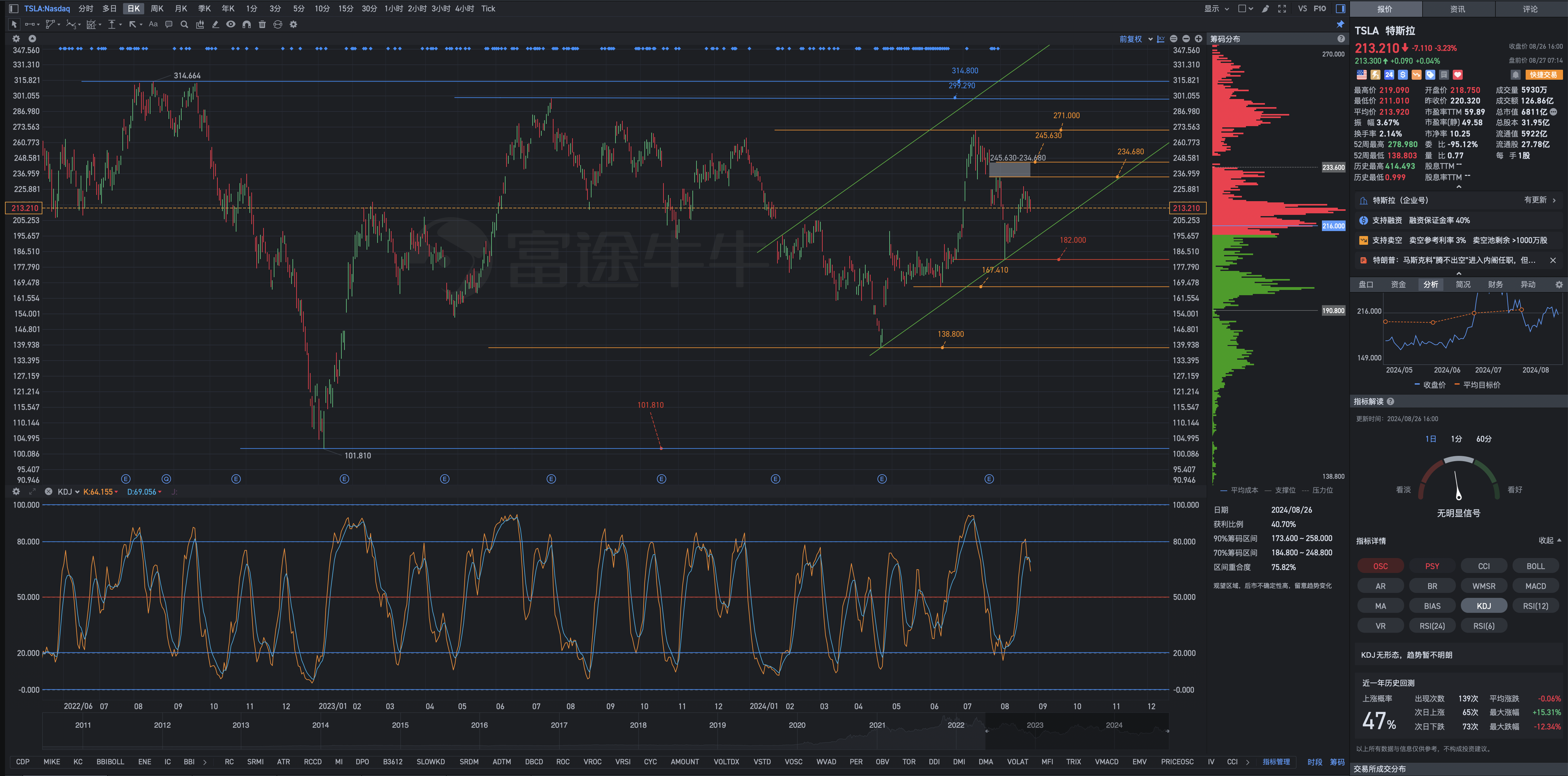Select the KDJ indicator chip
Viewport: 1568px width, 776px height.
point(1483,606)
